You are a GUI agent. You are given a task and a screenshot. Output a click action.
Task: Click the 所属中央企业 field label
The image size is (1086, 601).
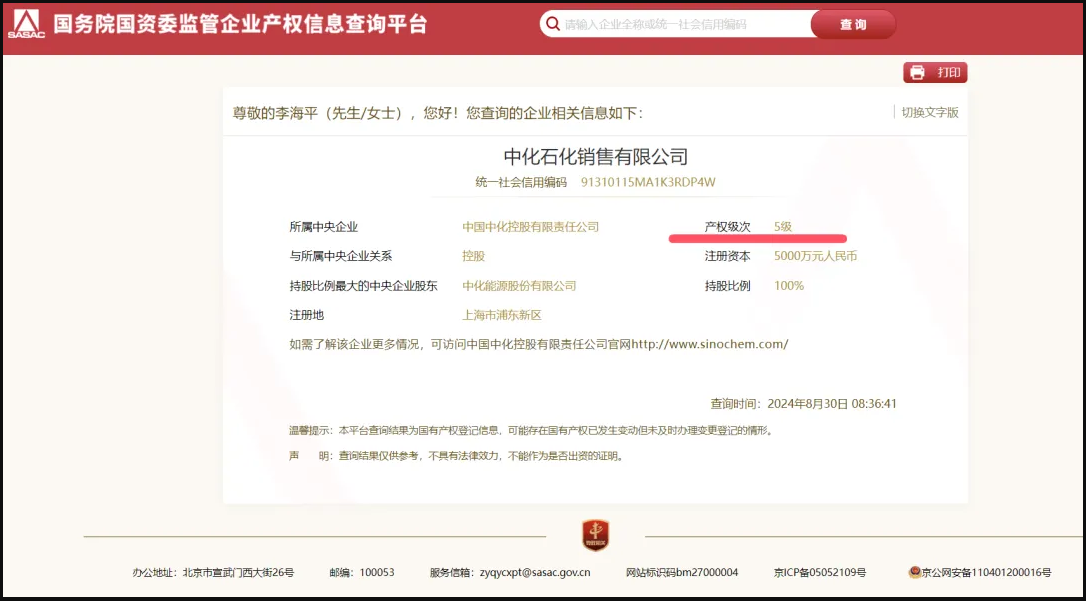point(323,227)
